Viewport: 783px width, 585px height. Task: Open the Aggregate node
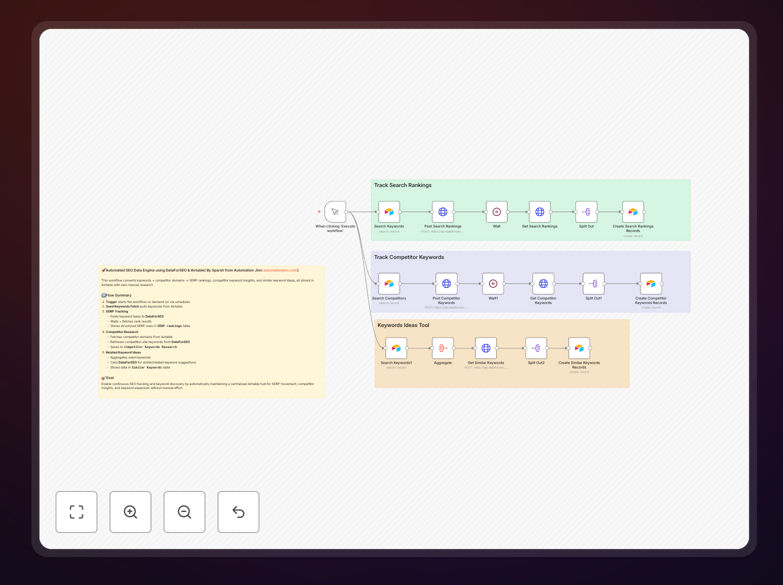[x=443, y=348]
